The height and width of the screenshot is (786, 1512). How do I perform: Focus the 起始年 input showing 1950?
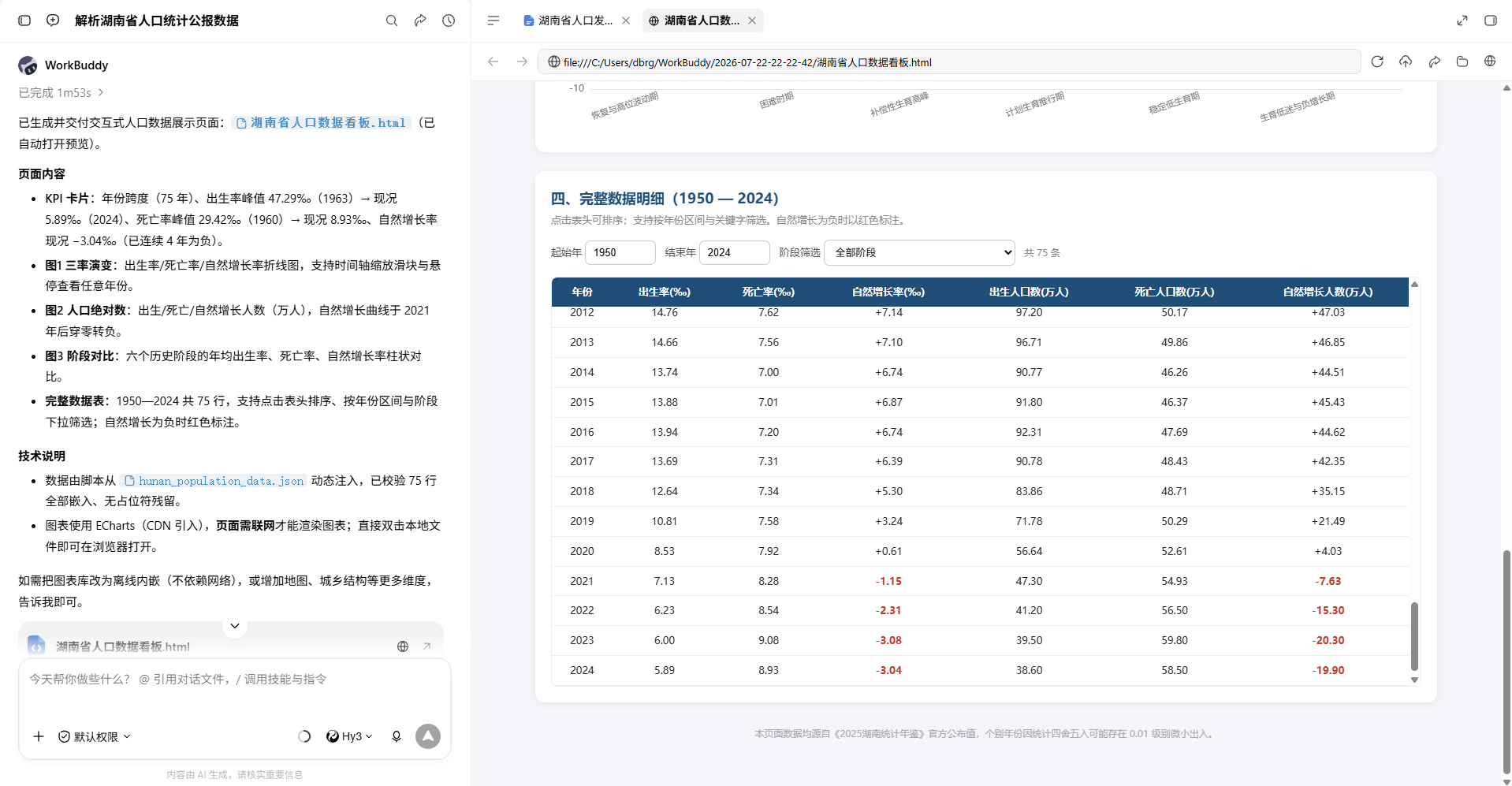pos(620,252)
